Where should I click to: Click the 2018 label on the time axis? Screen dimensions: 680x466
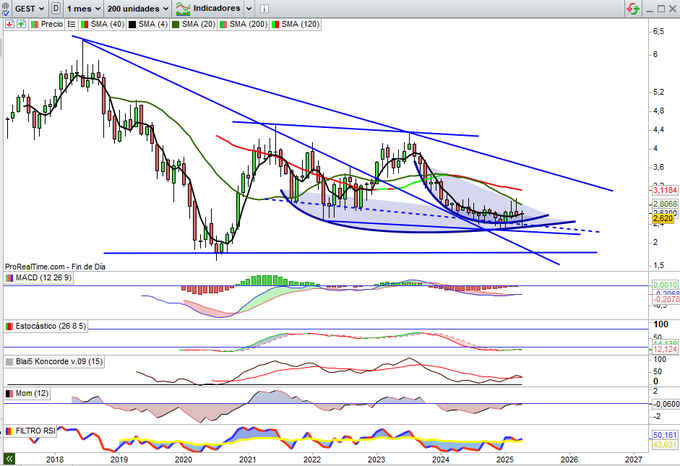pyautogui.click(x=55, y=459)
